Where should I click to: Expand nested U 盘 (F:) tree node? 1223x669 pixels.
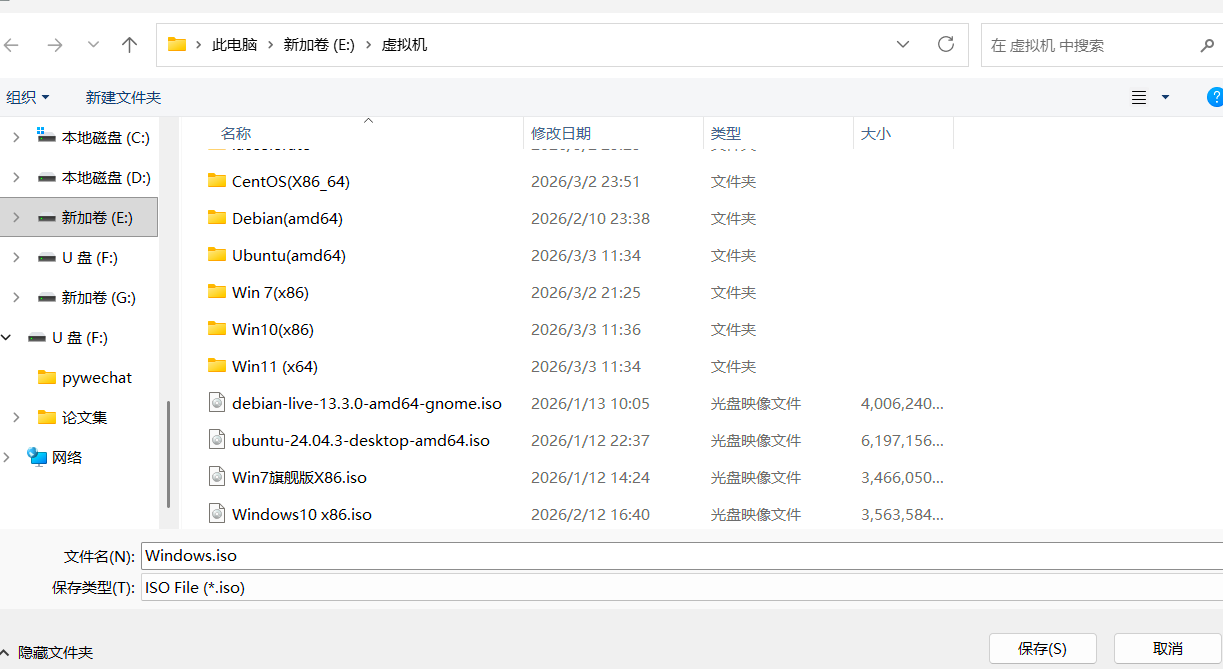point(16,257)
